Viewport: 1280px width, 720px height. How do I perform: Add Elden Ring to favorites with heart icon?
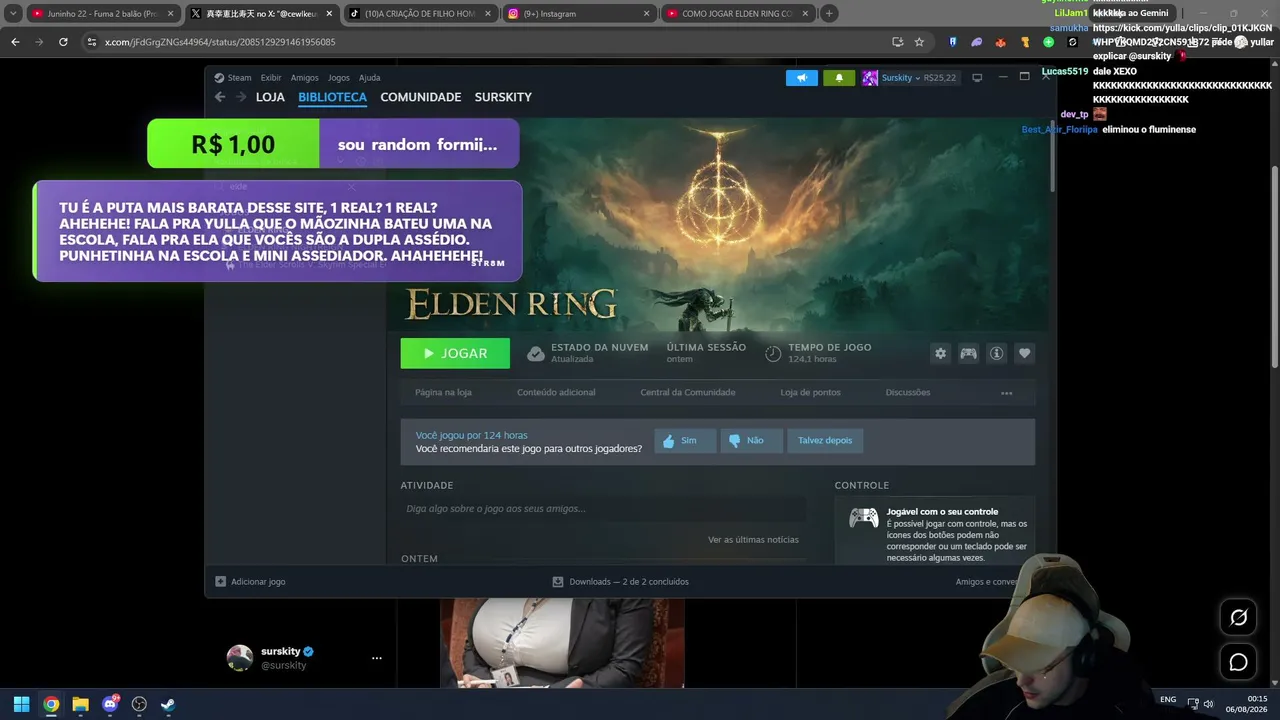pyautogui.click(x=1024, y=353)
